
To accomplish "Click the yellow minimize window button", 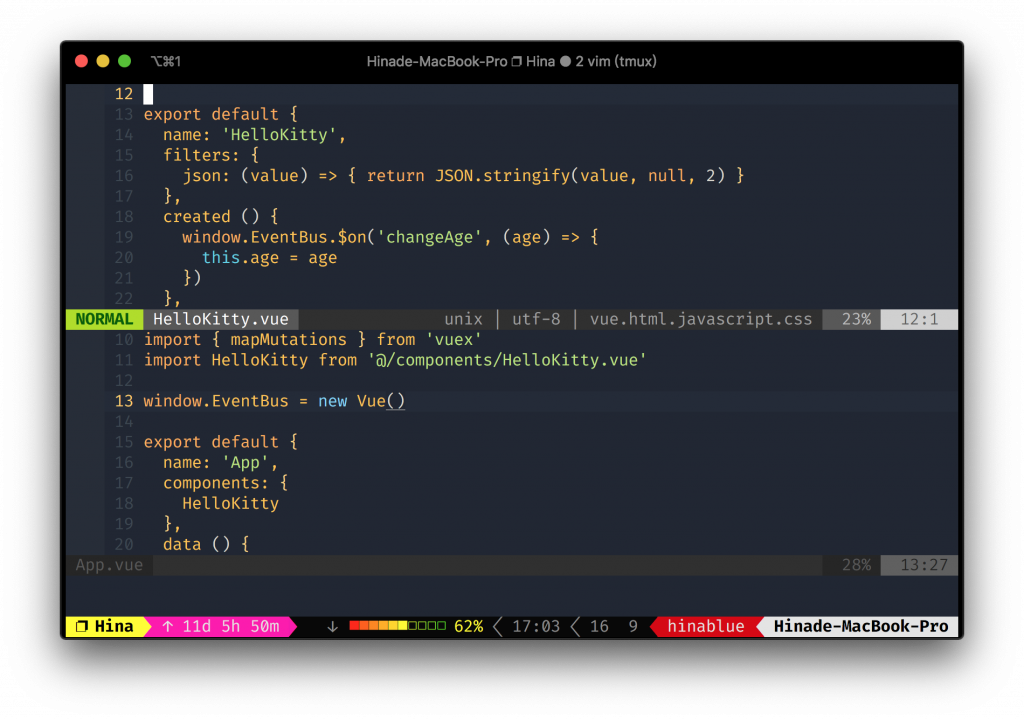I will (103, 61).
